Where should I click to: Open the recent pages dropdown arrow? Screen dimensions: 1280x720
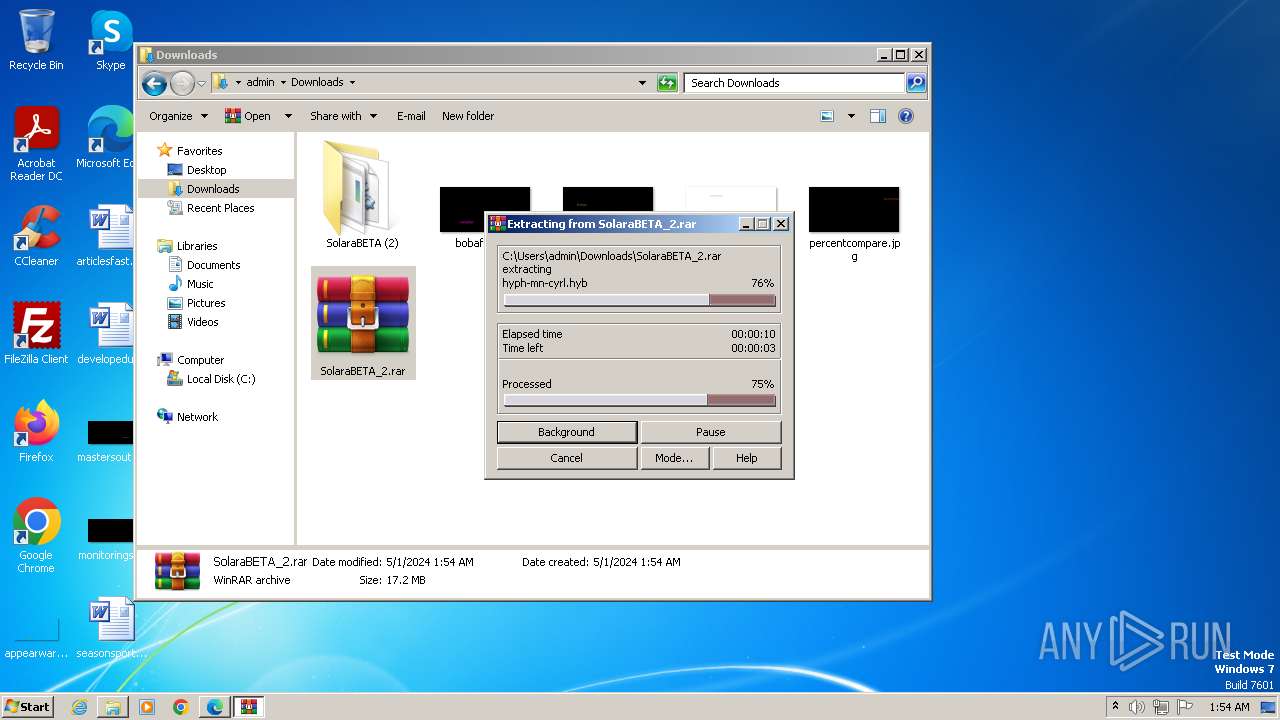pyautogui.click(x=201, y=83)
